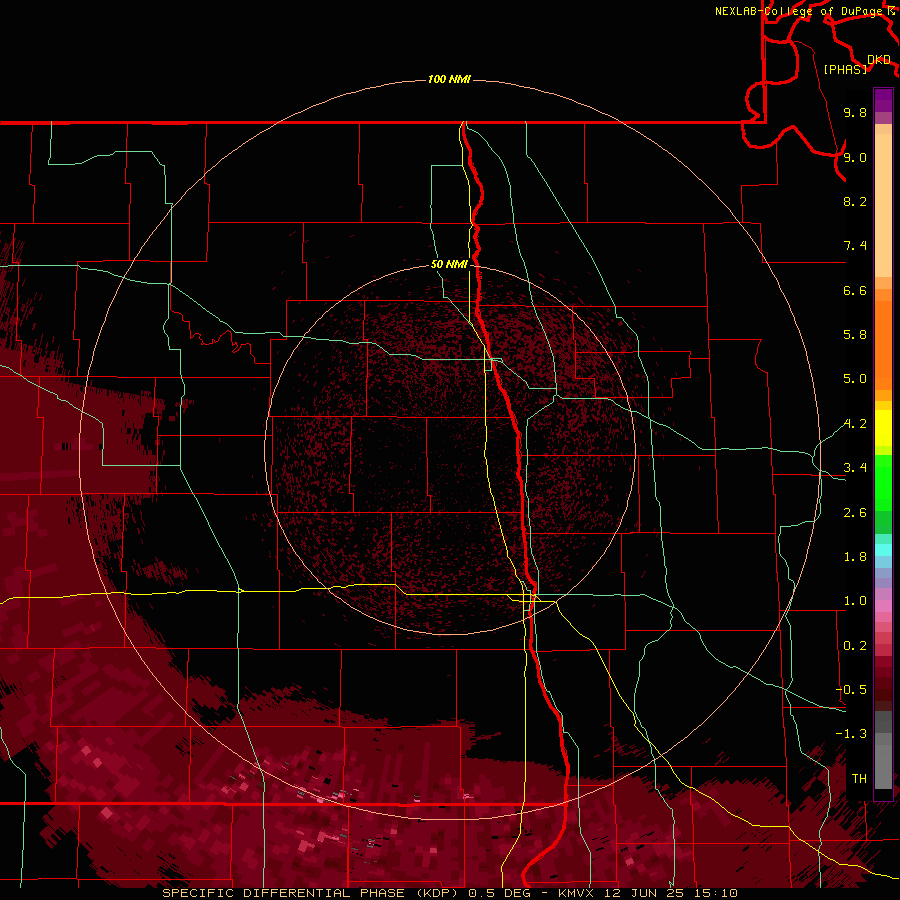Click the TH threshold label on scale
The width and height of the screenshot is (900, 900).
coord(859,779)
